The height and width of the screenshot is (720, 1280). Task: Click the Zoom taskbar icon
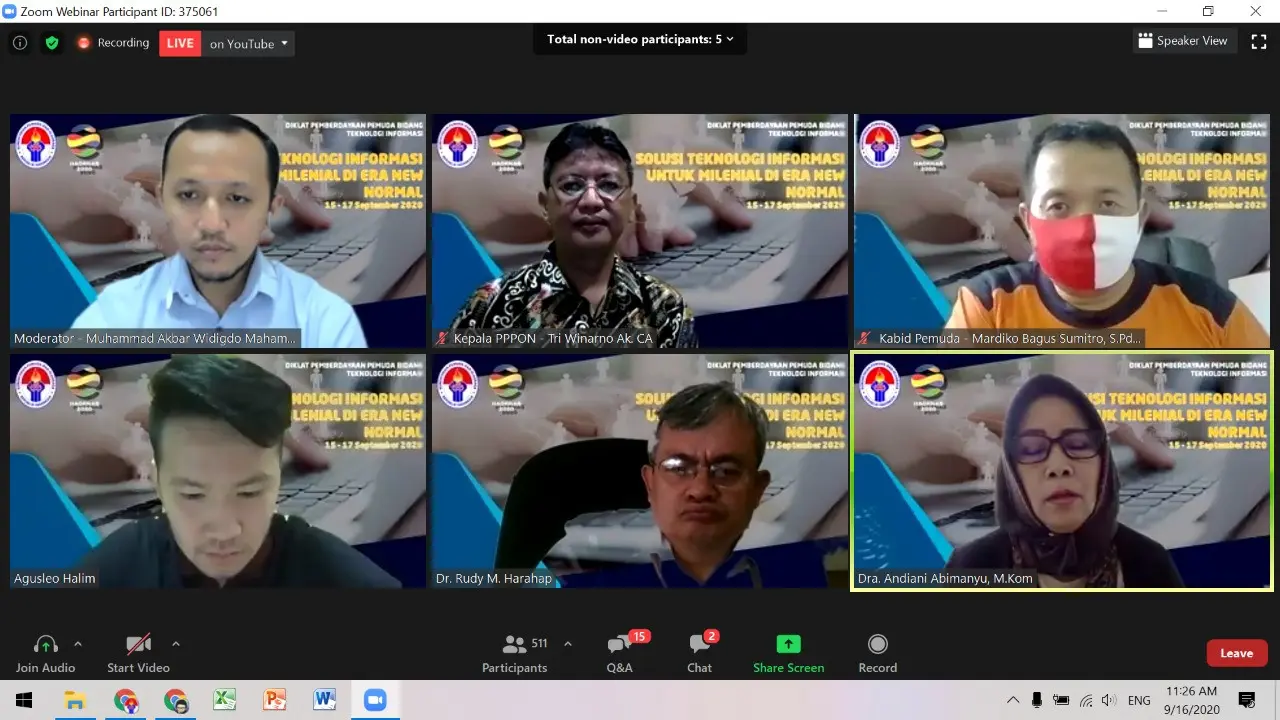[x=375, y=700]
